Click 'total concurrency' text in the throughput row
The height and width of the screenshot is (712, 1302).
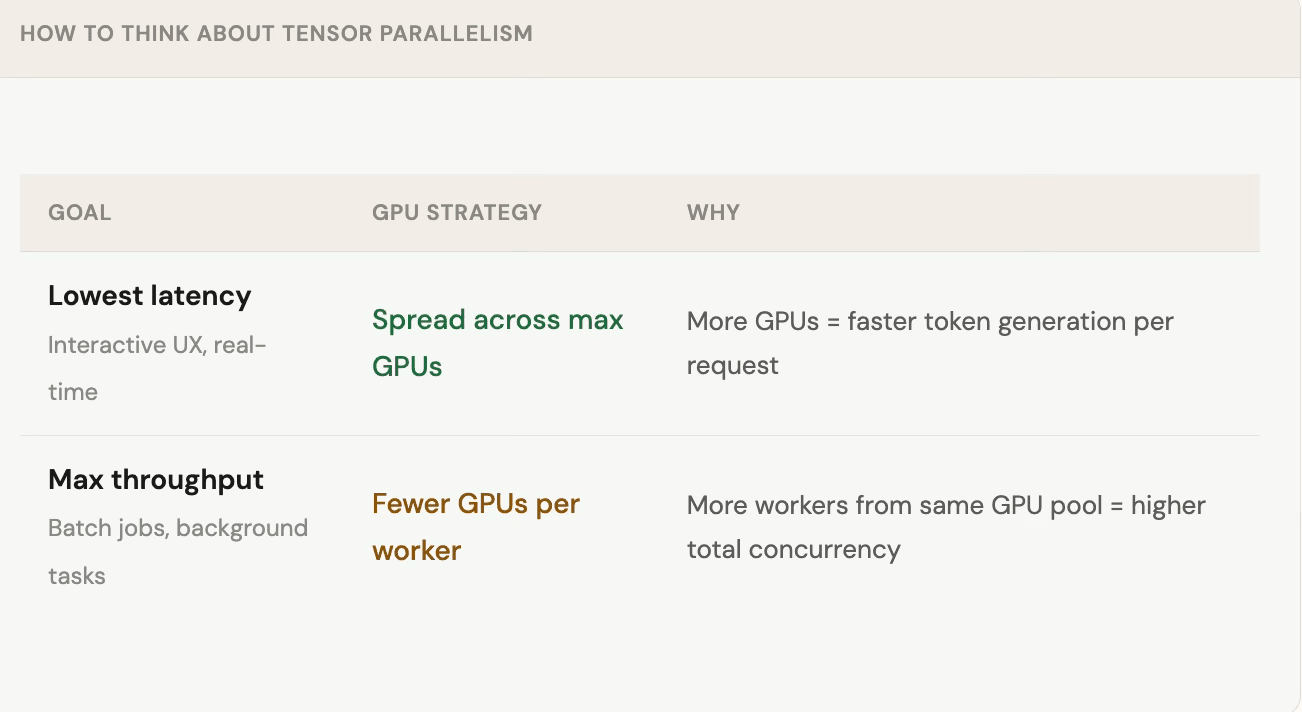[793, 550]
